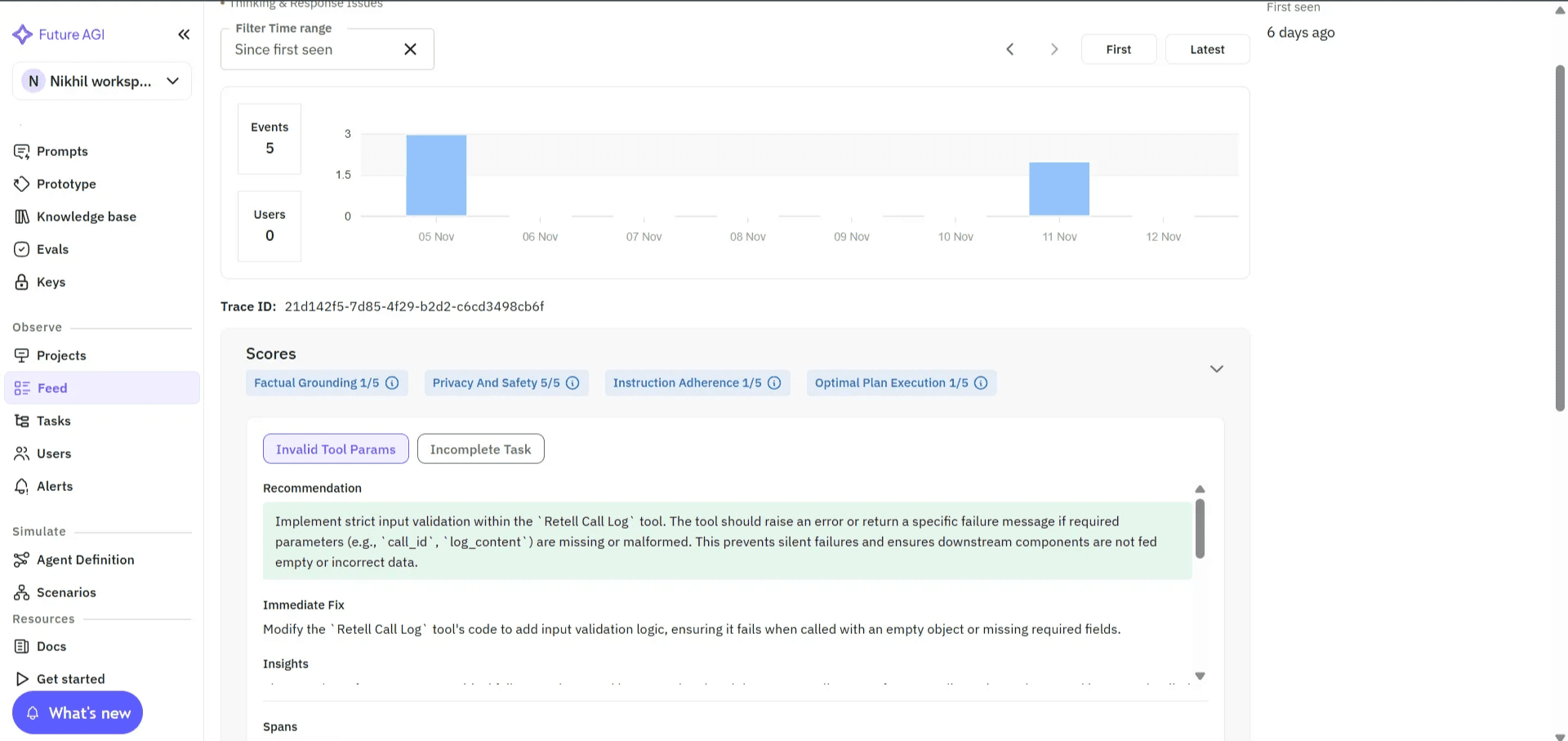Screen dimensions: 1568x741
Task: Open the Prompts menu label
Action: tap(62, 151)
